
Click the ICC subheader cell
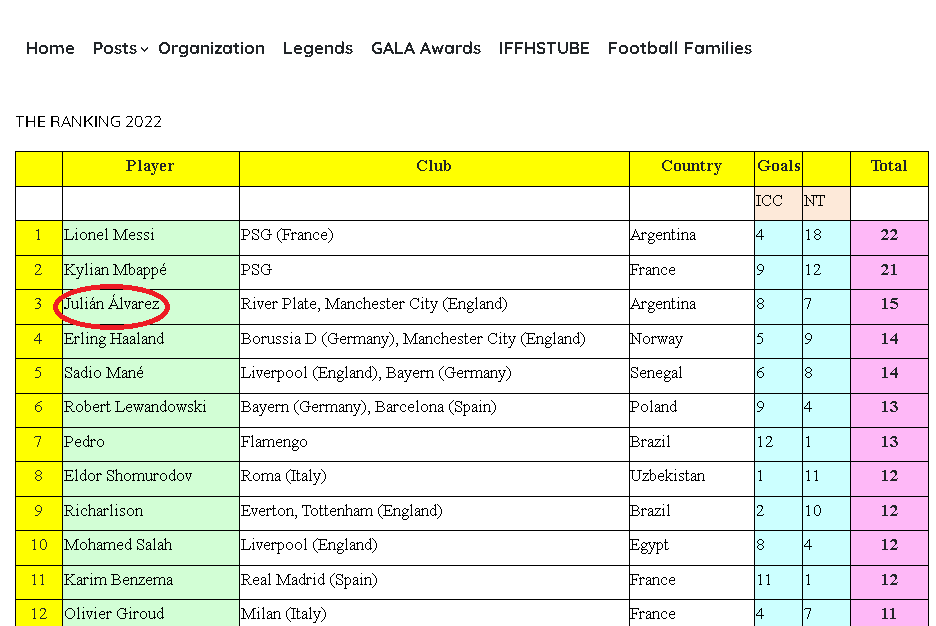click(x=778, y=203)
